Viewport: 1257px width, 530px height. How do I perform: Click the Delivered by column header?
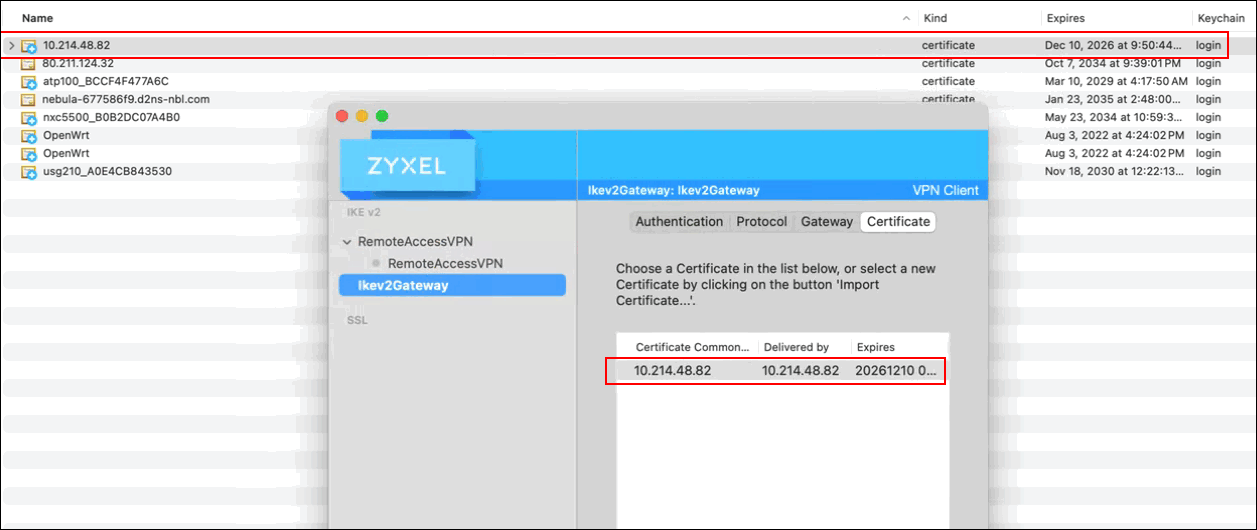click(x=796, y=347)
